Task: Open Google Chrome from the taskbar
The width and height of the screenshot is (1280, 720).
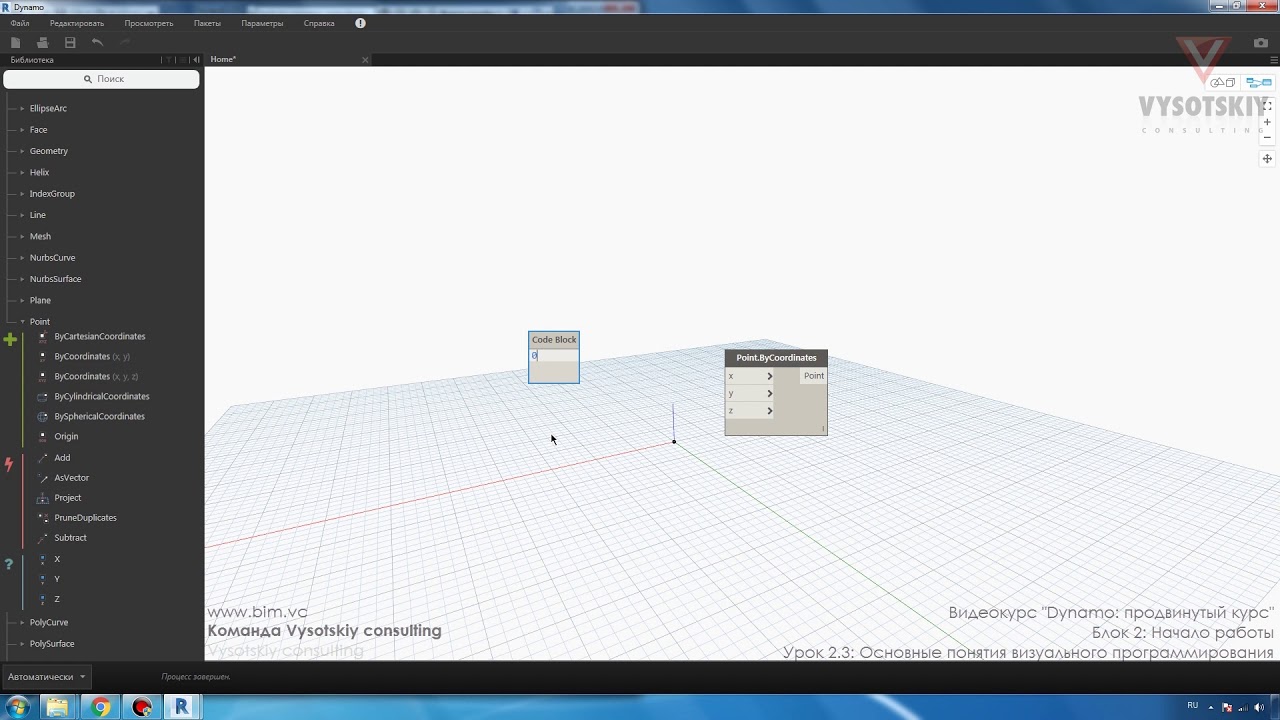Action: [x=100, y=707]
